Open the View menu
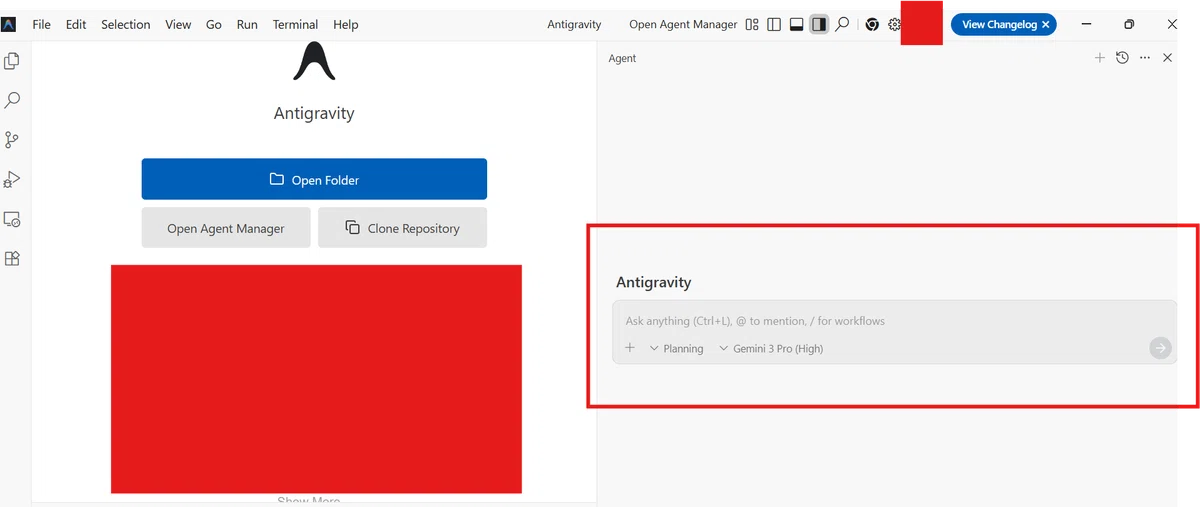 pyautogui.click(x=178, y=24)
